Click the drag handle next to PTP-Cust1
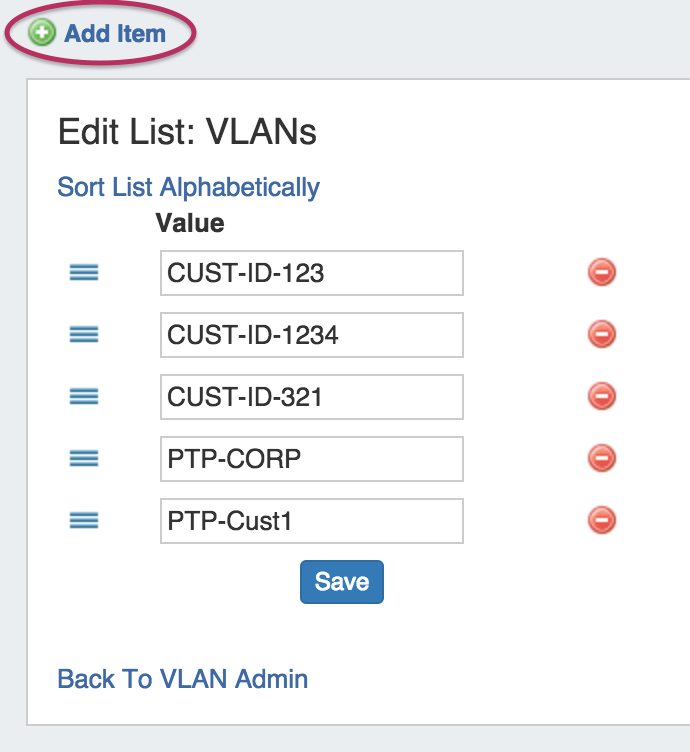This screenshot has height=752, width=690. pyautogui.click(x=84, y=520)
